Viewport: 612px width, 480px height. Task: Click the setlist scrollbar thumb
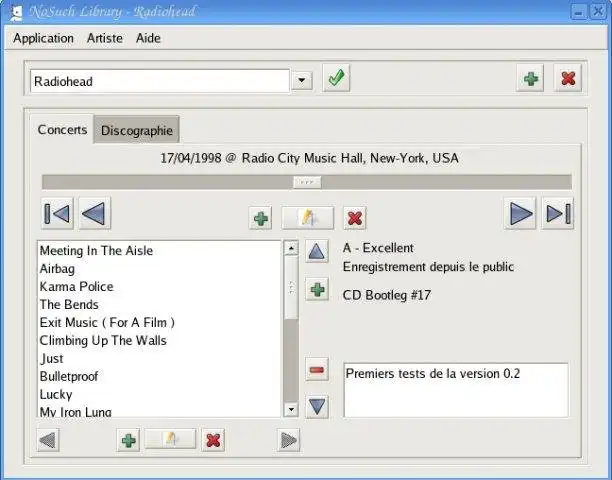coord(291,287)
